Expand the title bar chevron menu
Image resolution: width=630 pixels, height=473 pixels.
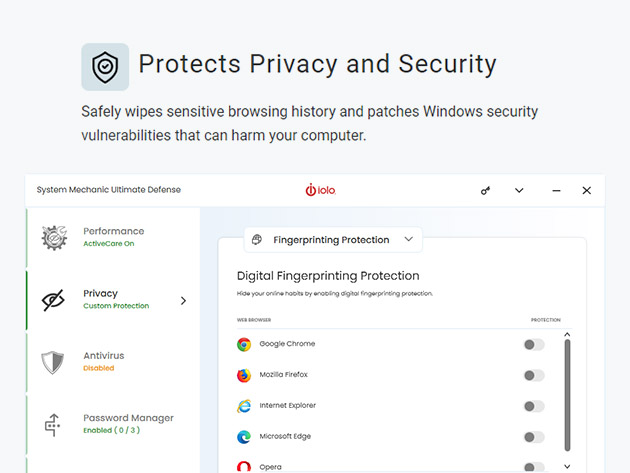[519, 190]
